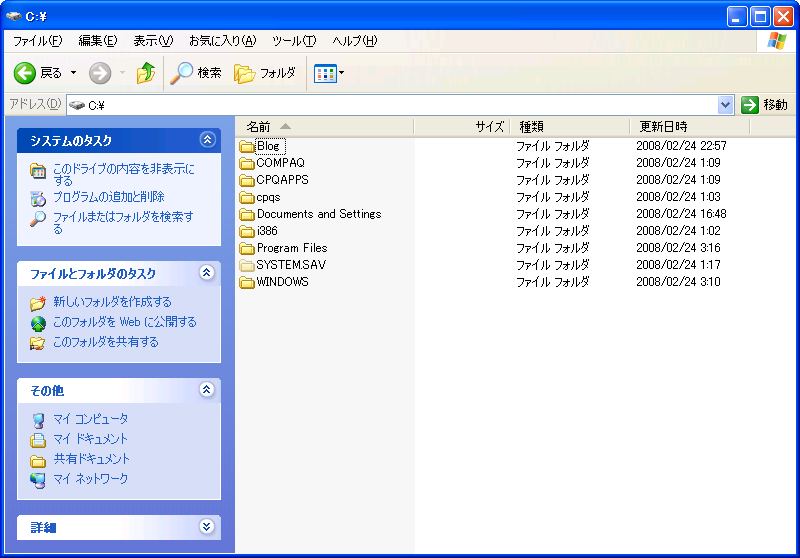Click the Windows flag logo in menu bar
The height and width of the screenshot is (558, 800).
(x=777, y=41)
